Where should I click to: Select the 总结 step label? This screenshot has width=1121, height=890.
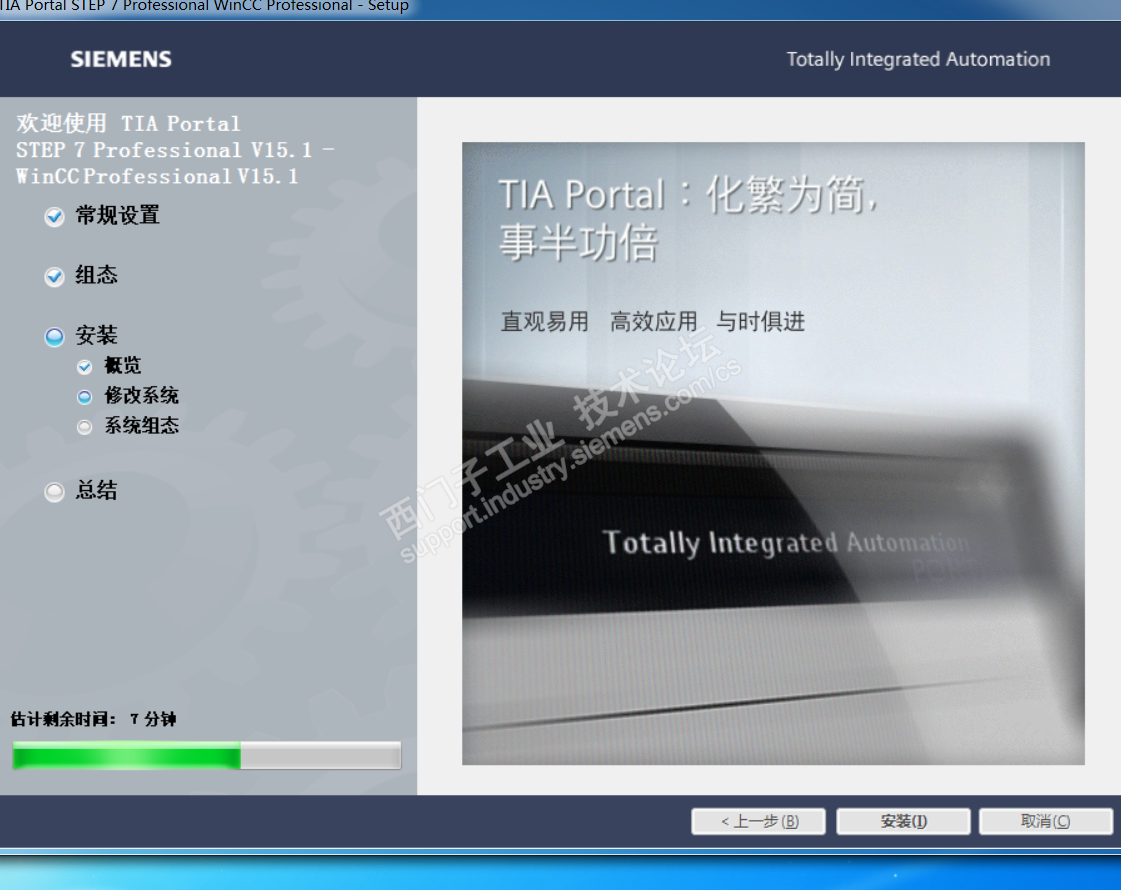pos(97,490)
